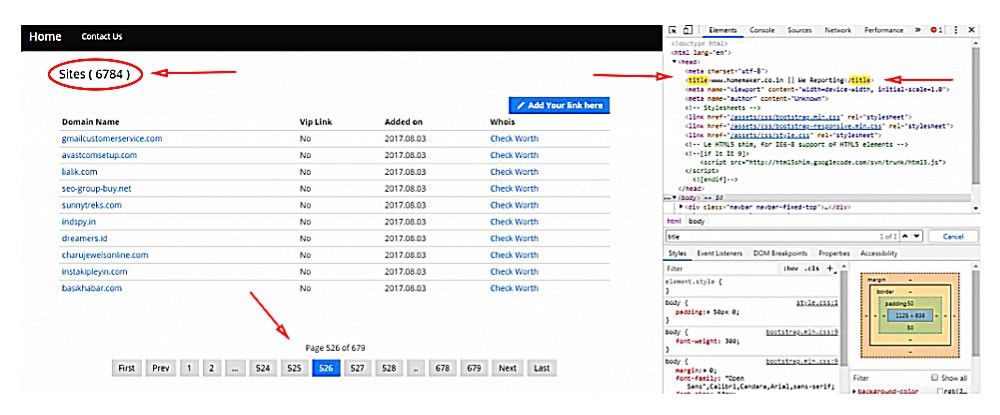Open the Performance tab
This screenshot has height=415, width=1000.
point(884,30)
